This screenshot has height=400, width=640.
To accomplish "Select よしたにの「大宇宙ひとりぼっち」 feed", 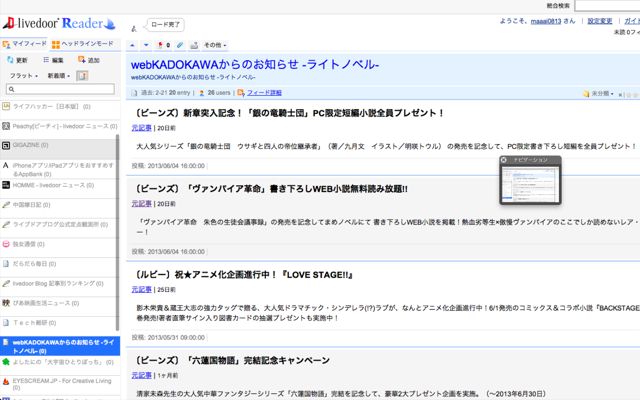I will click(60, 366).
